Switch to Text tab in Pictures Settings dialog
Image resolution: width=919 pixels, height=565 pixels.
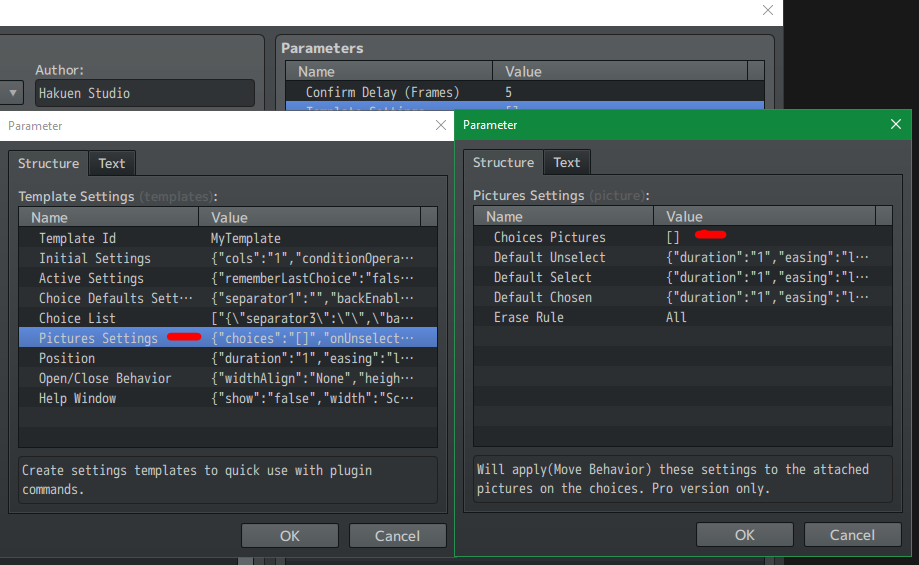[567, 162]
